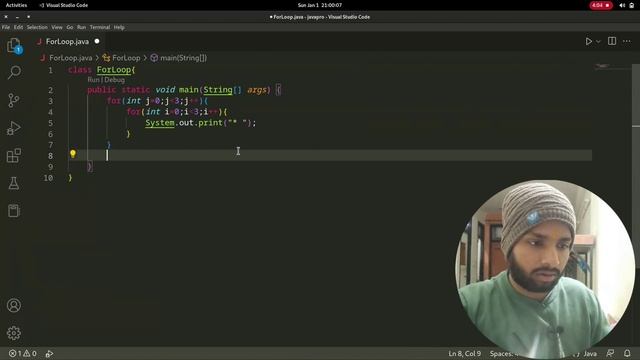Click the Java language mode indicator
This screenshot has width=640, height=360.
click(589, 353)
